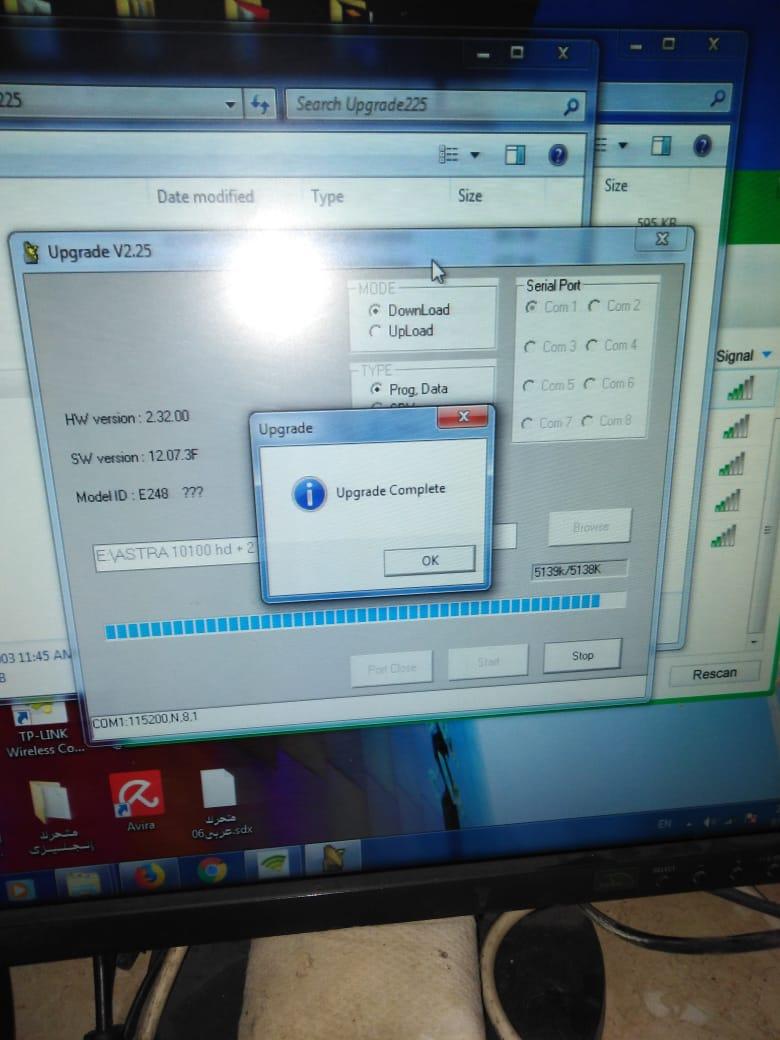780x1040 pixels.
Task: Select the UpLoad mode radio button
Action: [375, 331]
